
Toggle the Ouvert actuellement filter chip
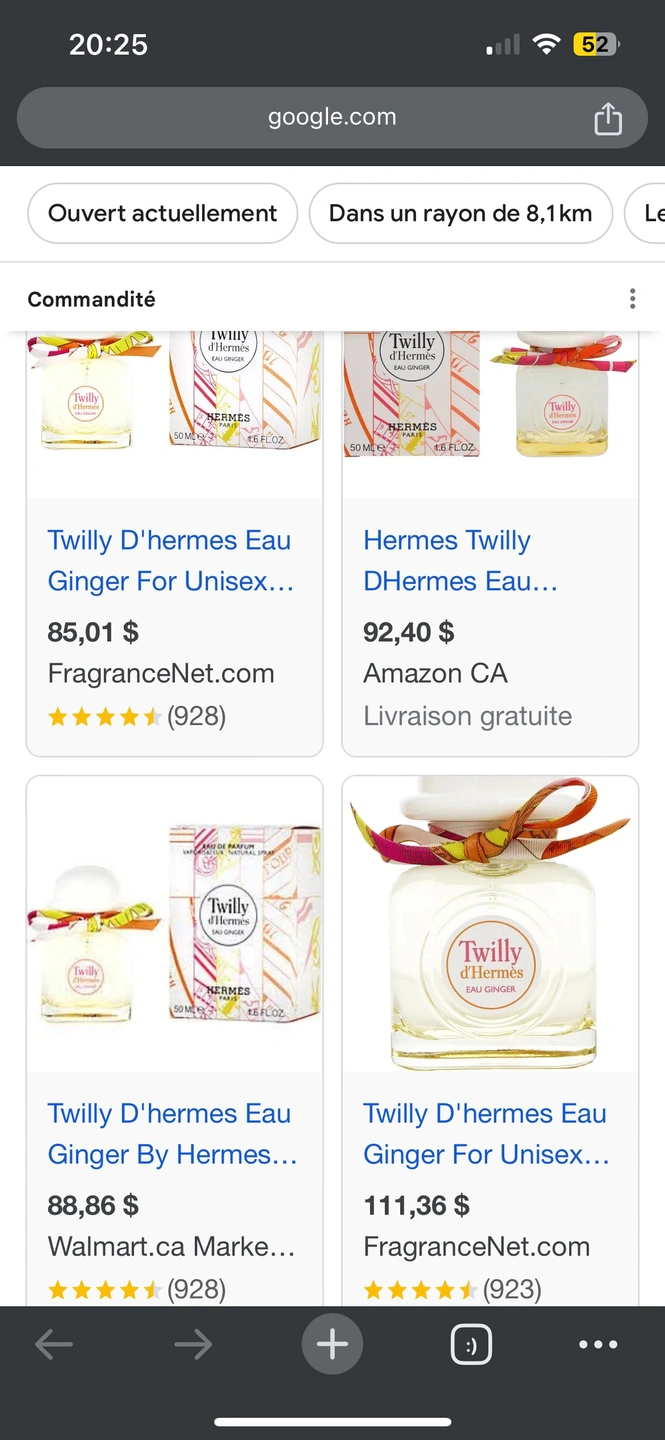(x=162, y=213)
